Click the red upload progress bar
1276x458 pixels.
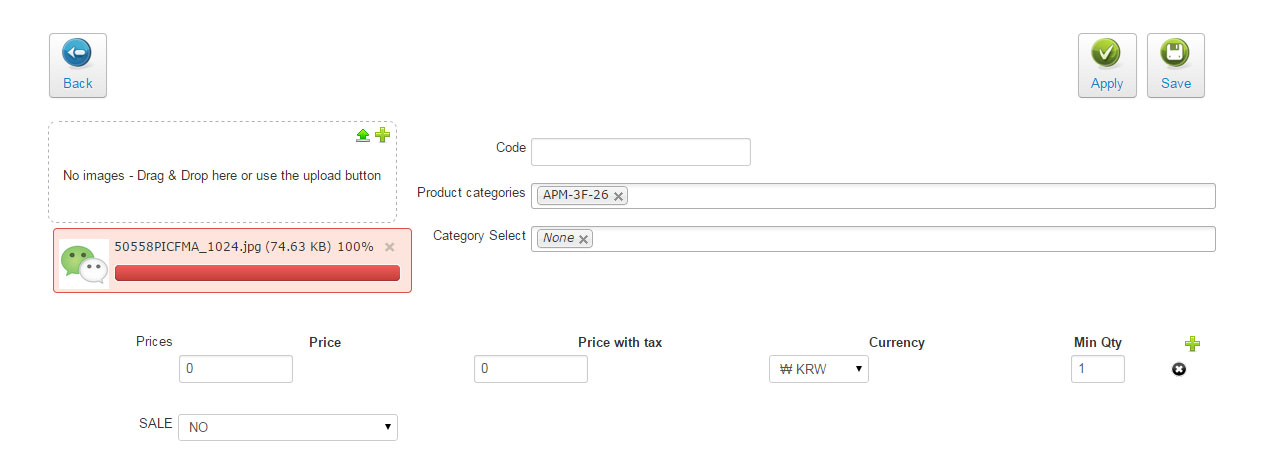coord(257,273)
